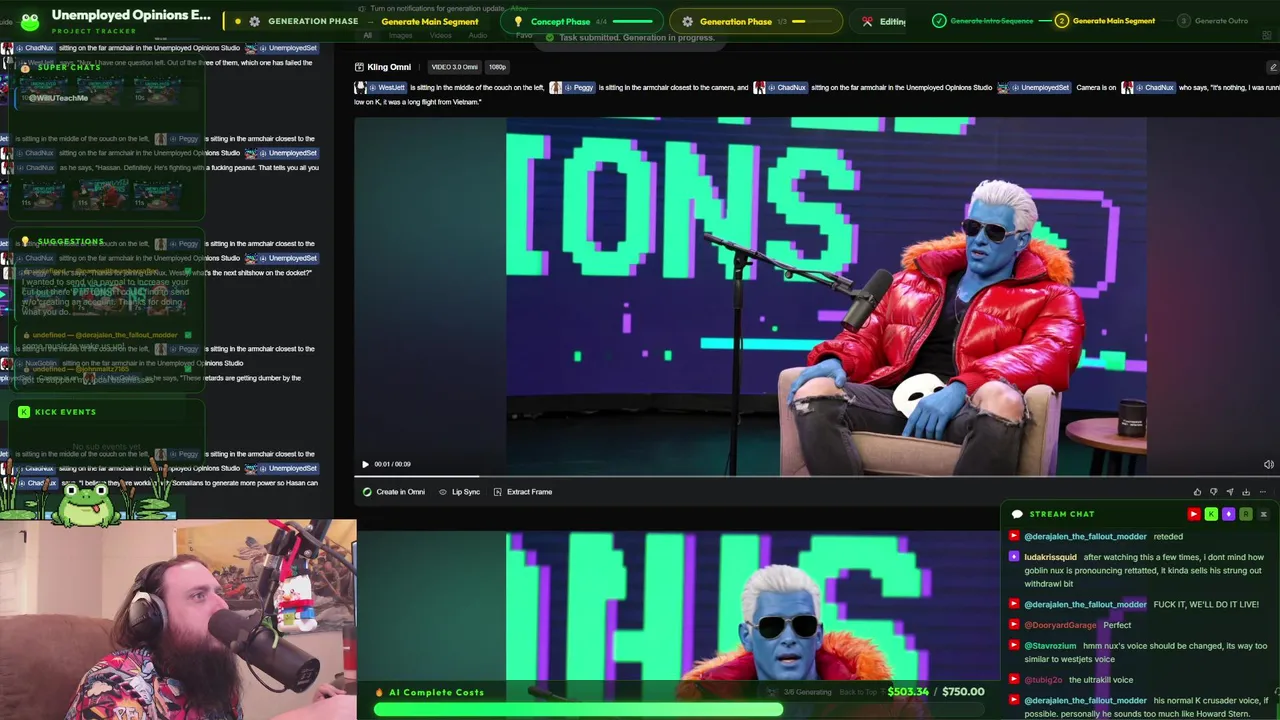Open the more options dots under video

click(1263, 492)
